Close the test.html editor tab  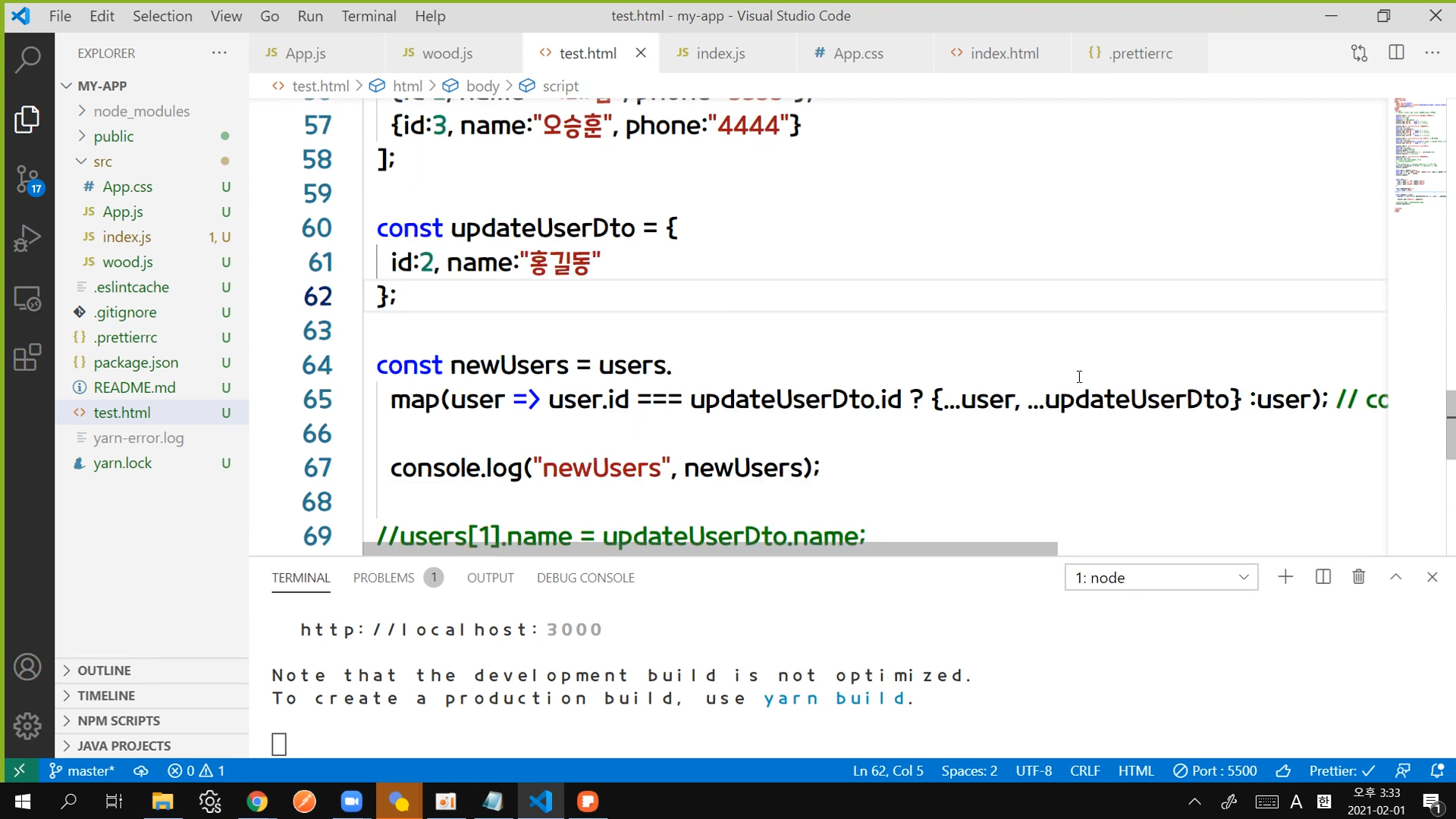pyautogui.click(x=641, y=53)
